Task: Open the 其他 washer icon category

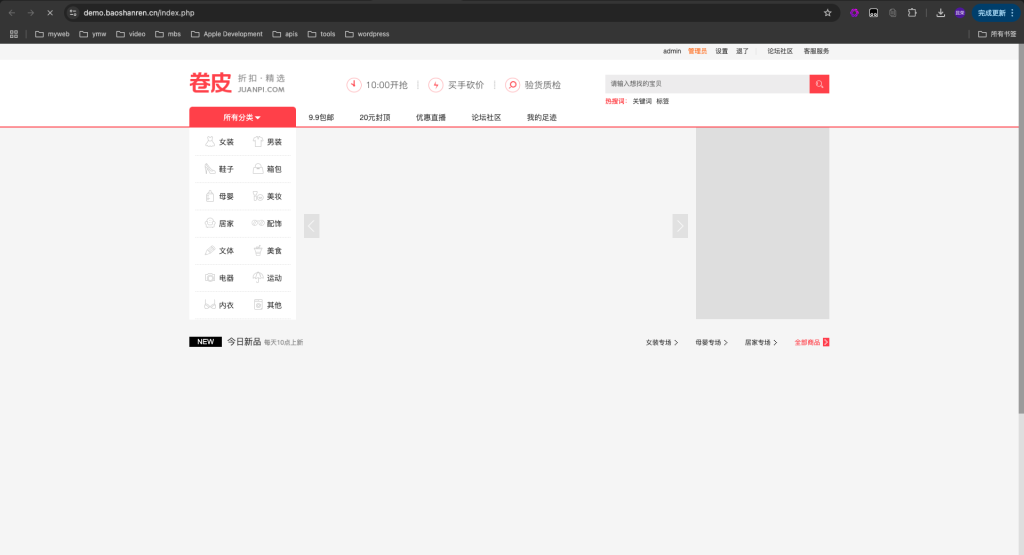Action: [x=258, y=305]
